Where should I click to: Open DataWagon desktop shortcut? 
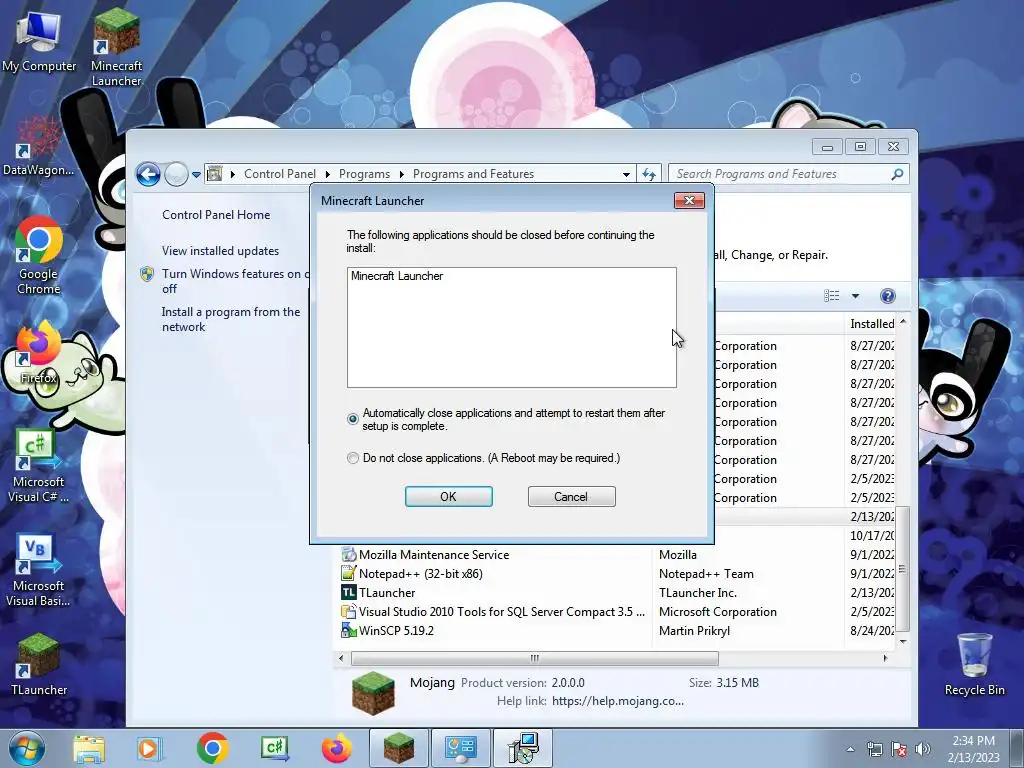click(x=39, y=145)
